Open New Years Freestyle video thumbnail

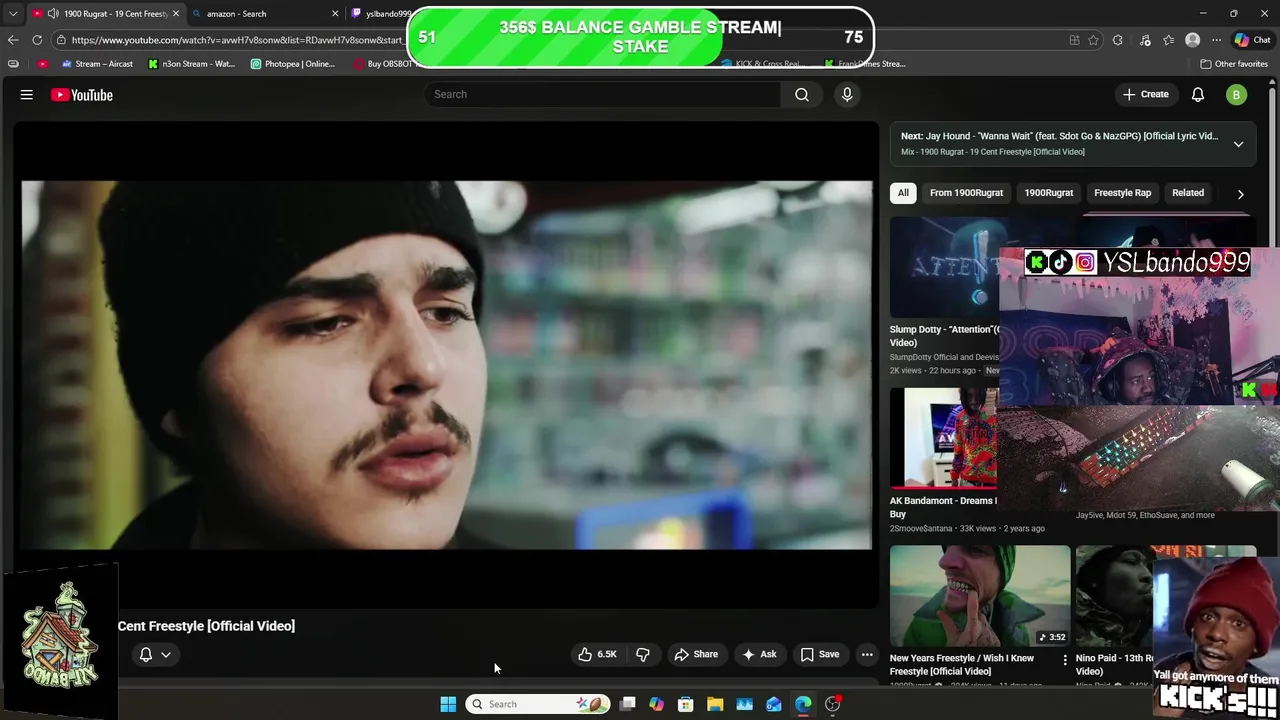coord(980,596)
